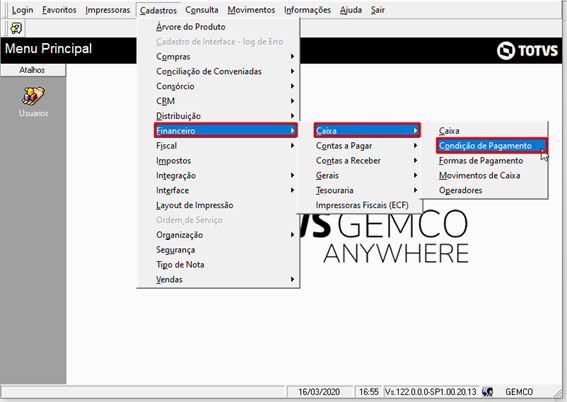Expand the Compras submenu
This screenshot has height=402, width=567.
tap(218, 56)
